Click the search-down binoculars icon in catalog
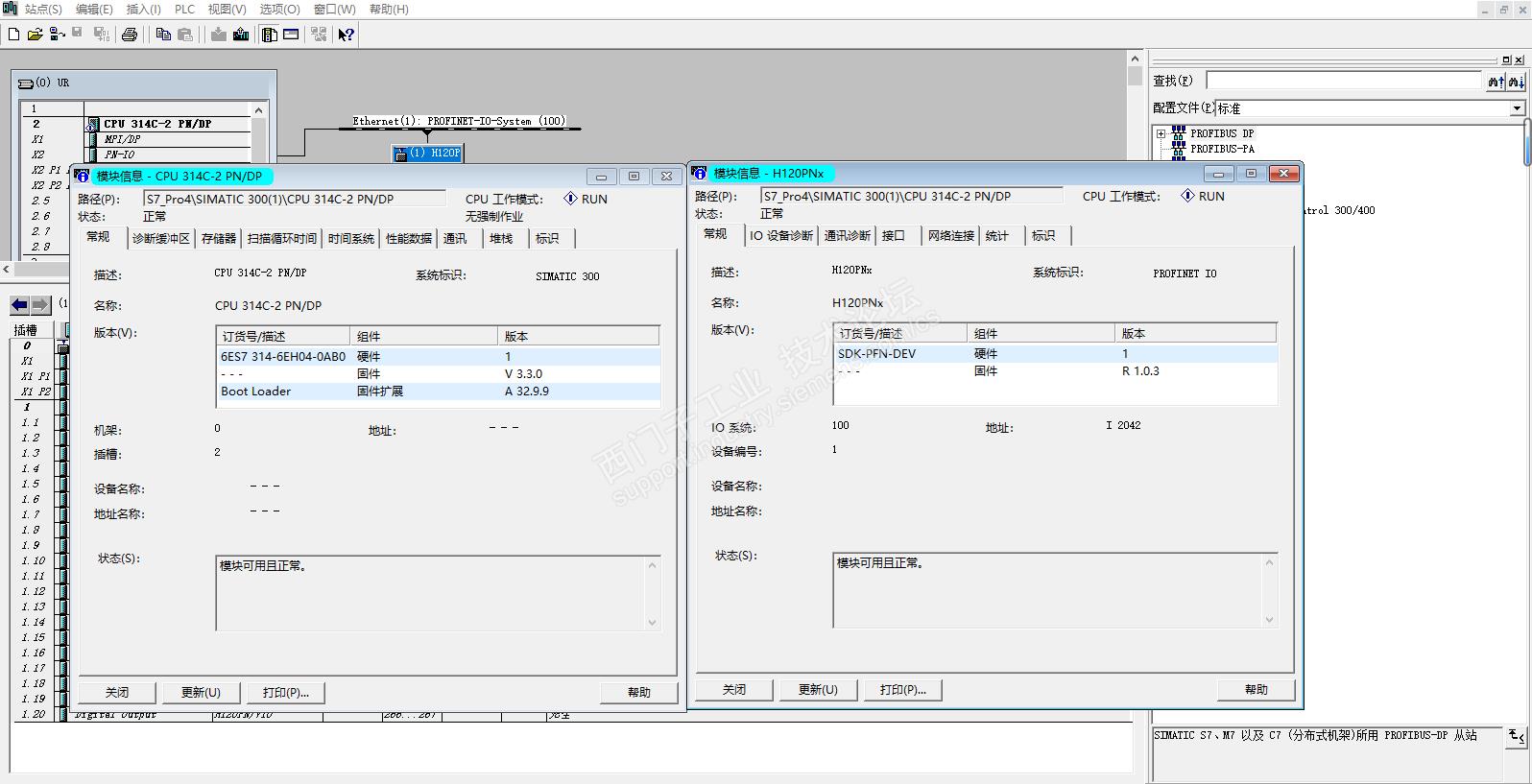 (x=1517, y=82)
